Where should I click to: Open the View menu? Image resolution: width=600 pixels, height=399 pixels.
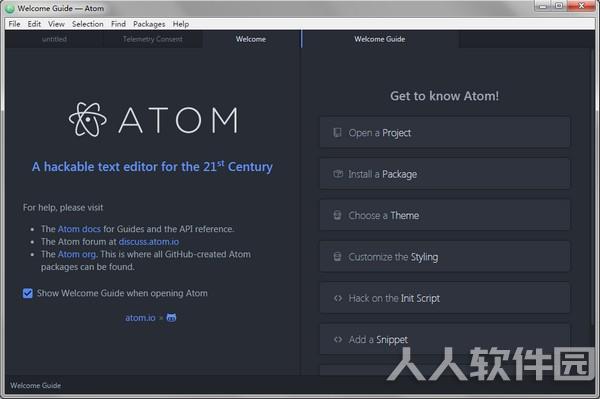[56, 24]
